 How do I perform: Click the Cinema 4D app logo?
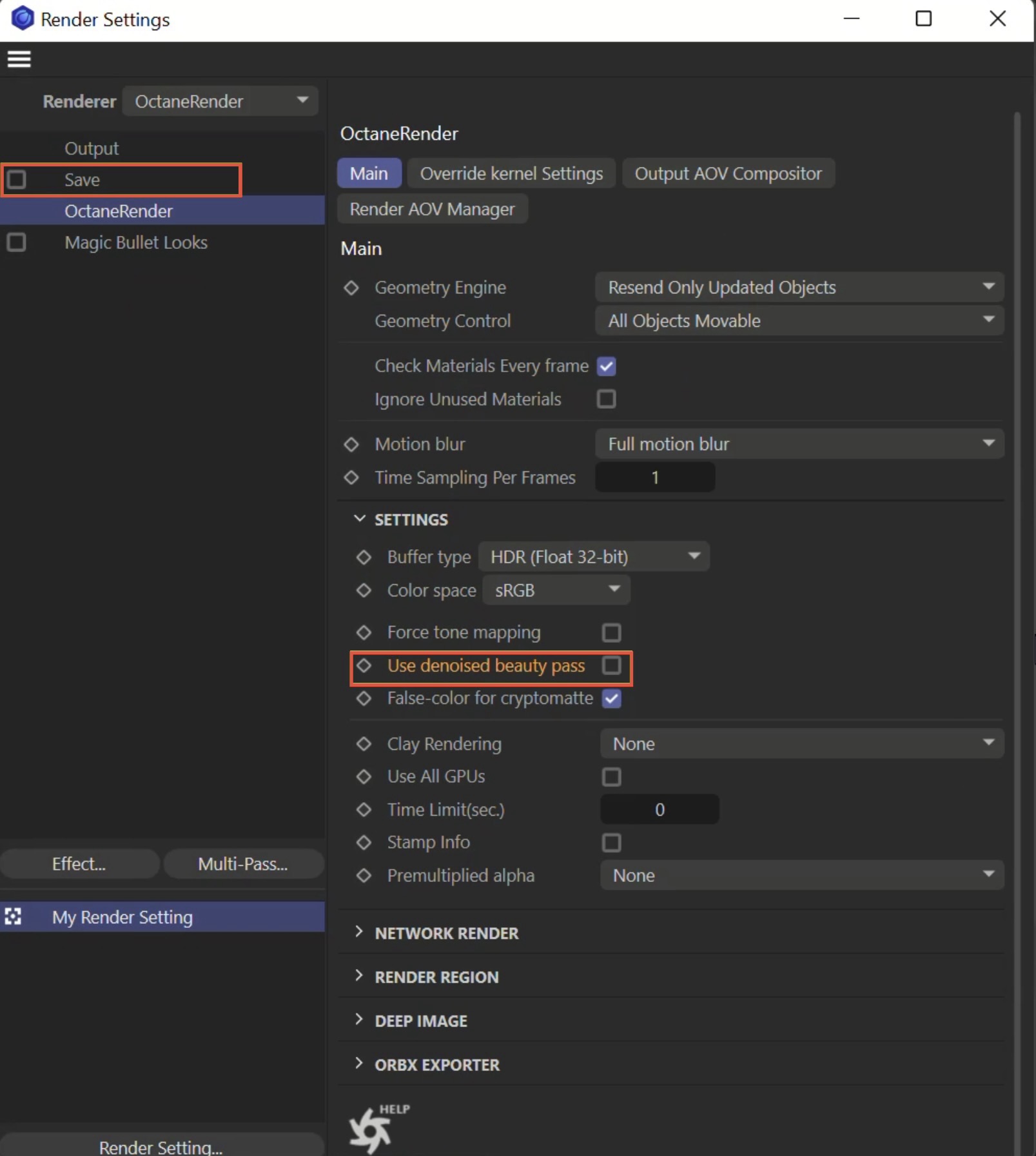23,19
